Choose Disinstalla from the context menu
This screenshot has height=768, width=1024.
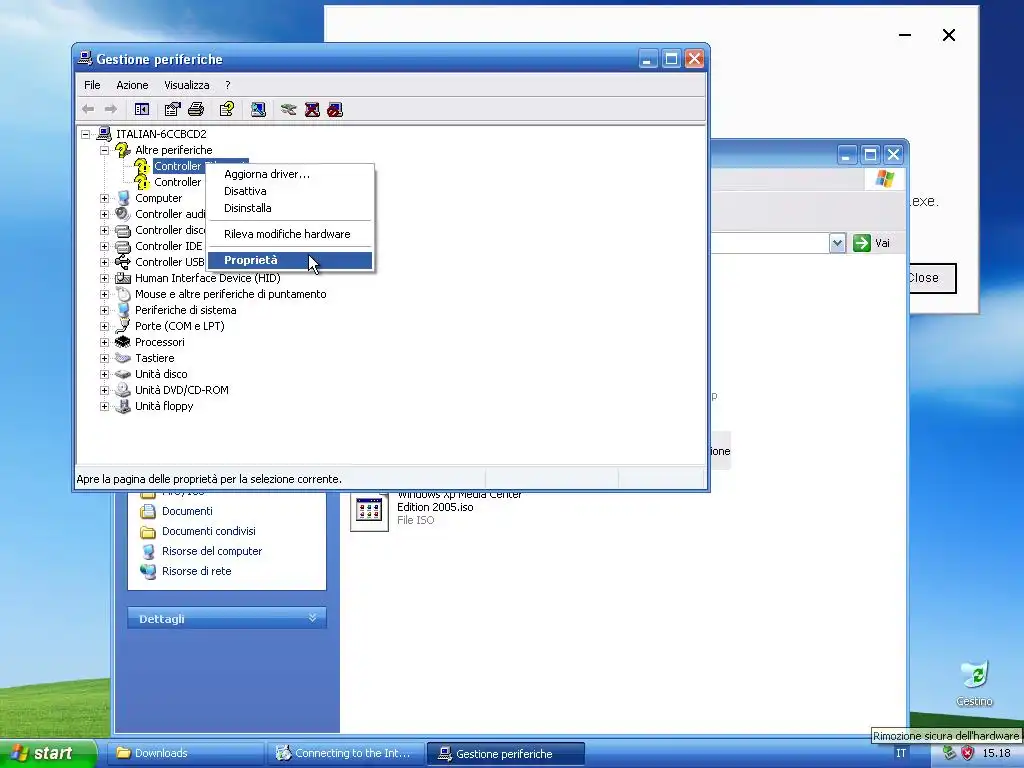pos(290,208)
